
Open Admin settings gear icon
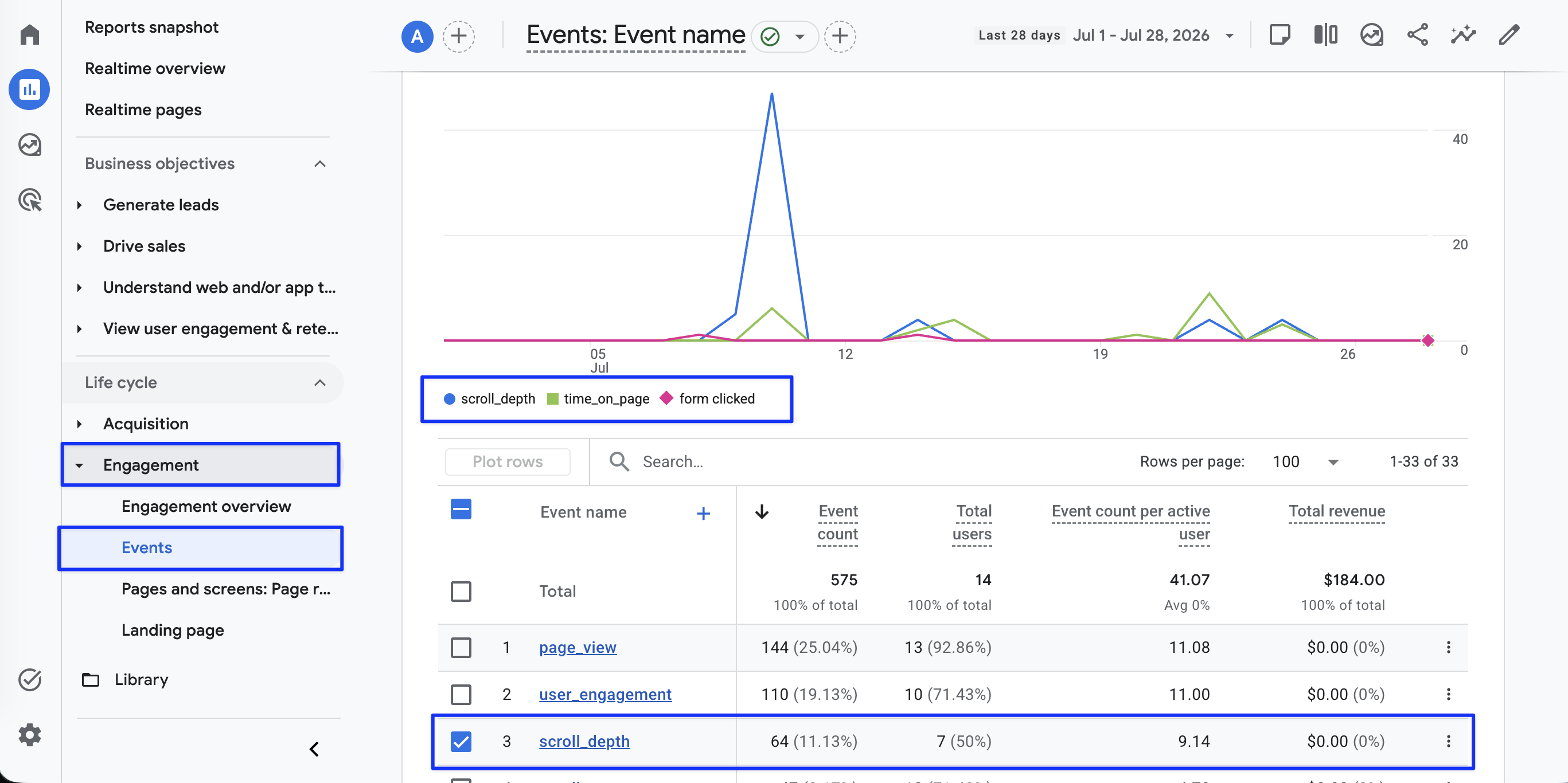(29, 734)
